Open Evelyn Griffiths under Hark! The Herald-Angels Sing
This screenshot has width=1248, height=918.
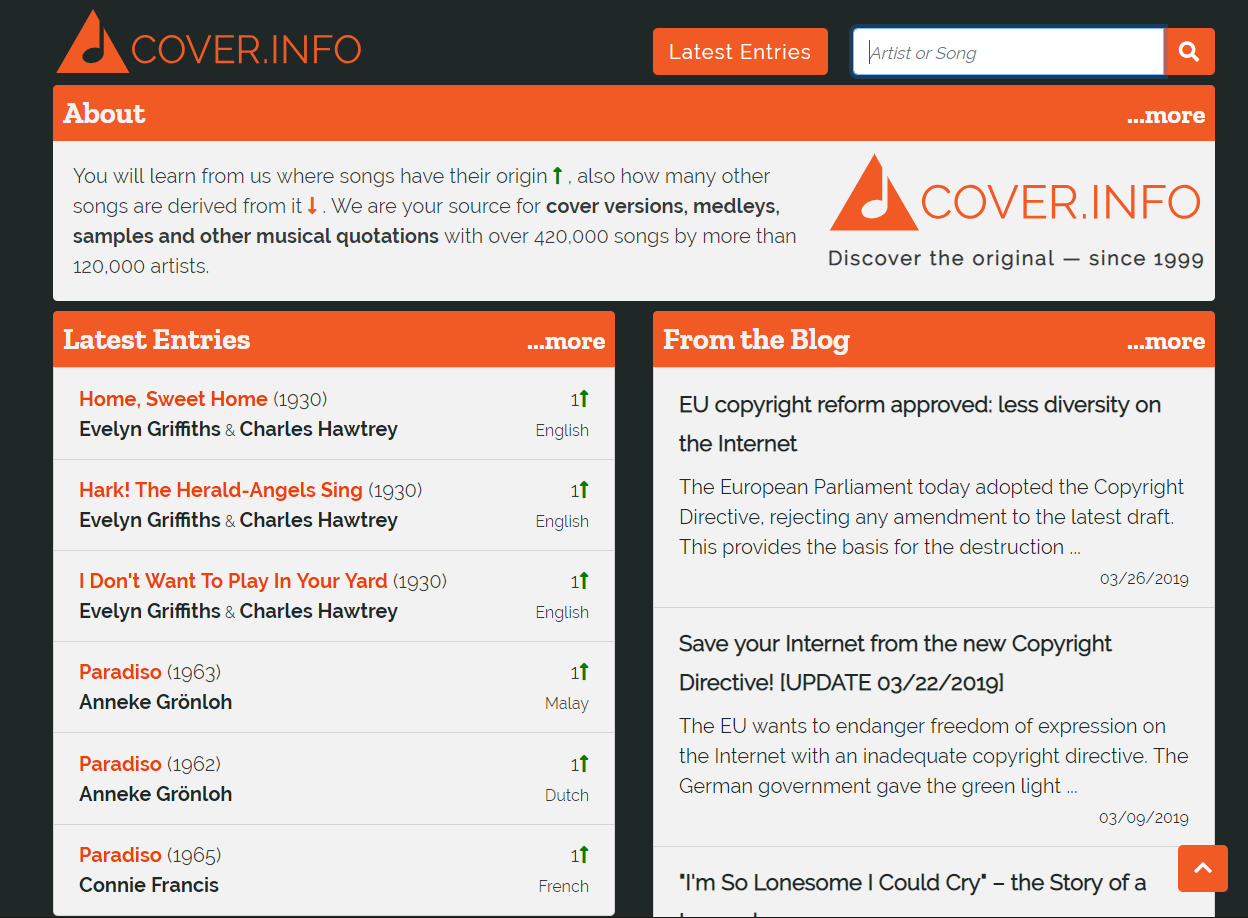coord(150,520)
